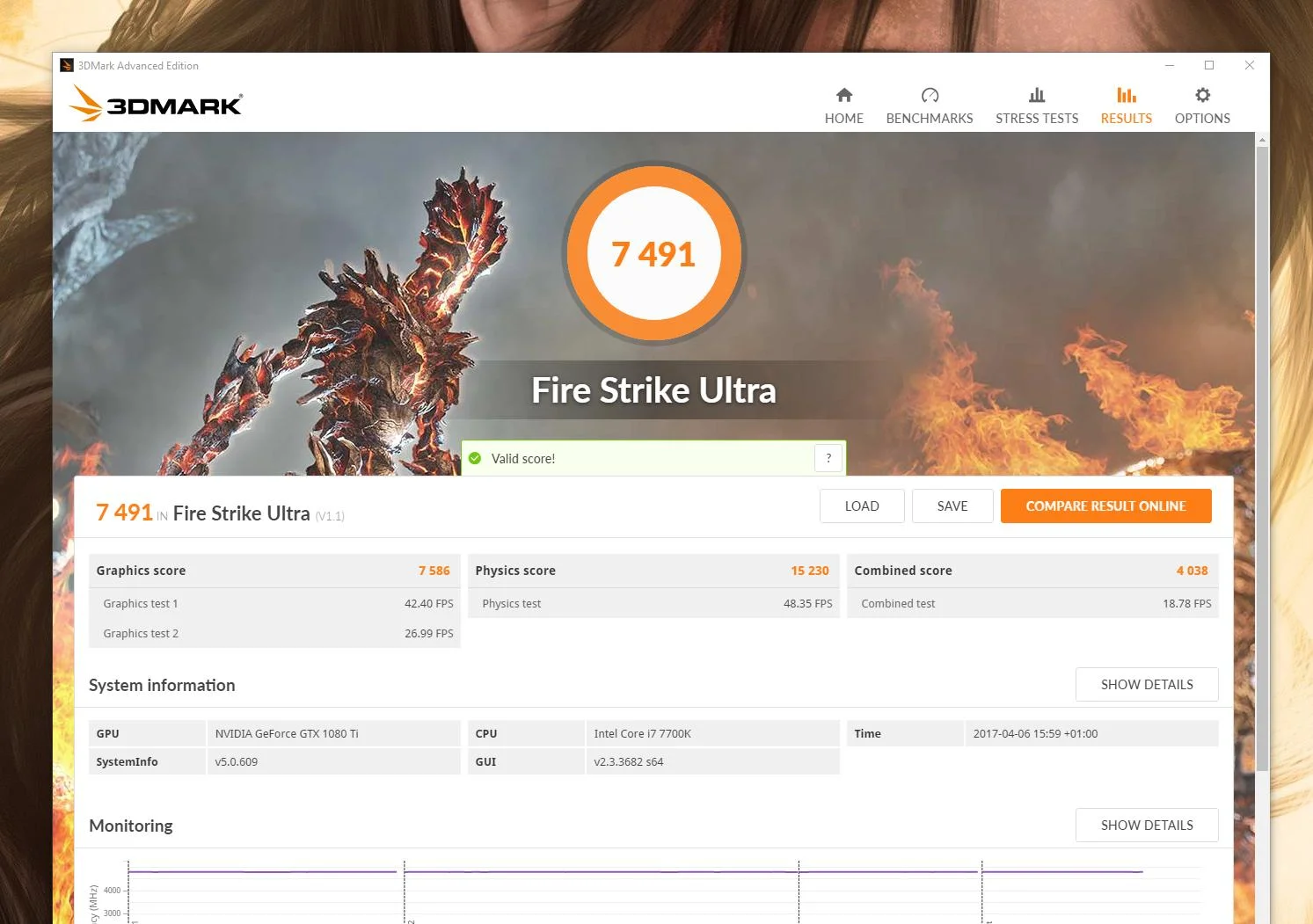This screenshot has height=924, width=1313.
Task: Click the Time value 2017-04-06 15:59
Action: (x=1035, y=734)
